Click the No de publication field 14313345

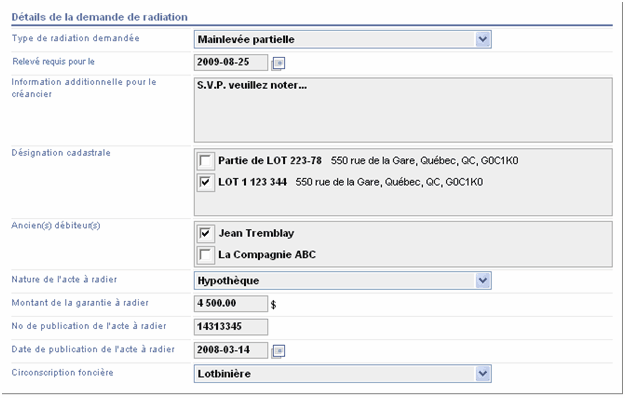coord(231,327)
